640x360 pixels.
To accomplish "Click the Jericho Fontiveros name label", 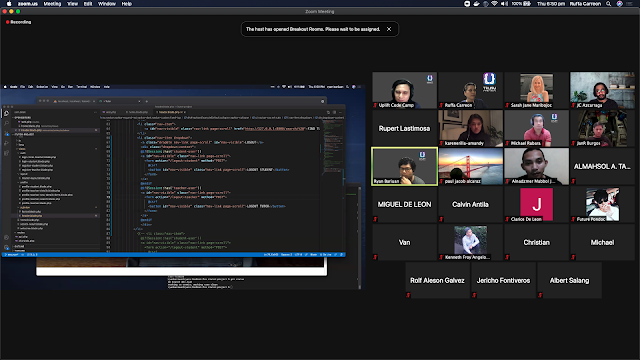I will [503, 280].
